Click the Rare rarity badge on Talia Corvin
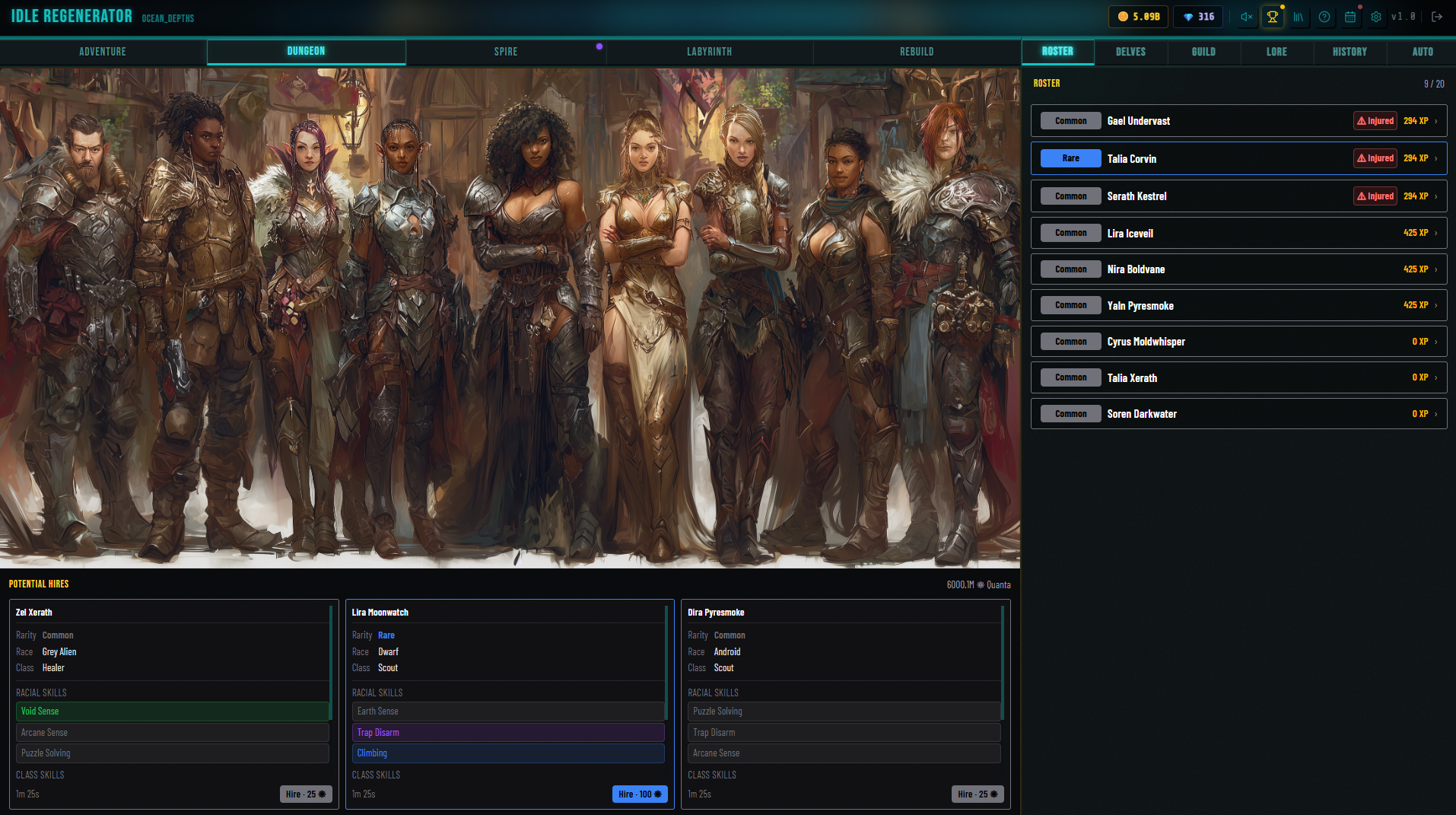This screenshot has width=1456, height=815. coord(1070,158)
